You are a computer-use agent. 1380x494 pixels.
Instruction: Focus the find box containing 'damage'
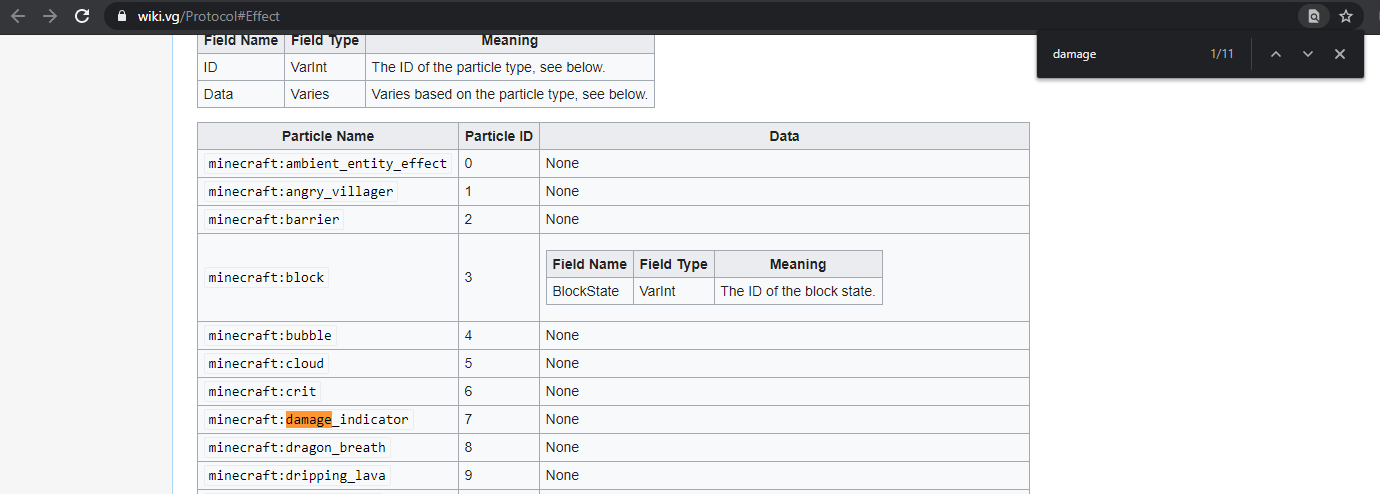(x=1120, y=54)
